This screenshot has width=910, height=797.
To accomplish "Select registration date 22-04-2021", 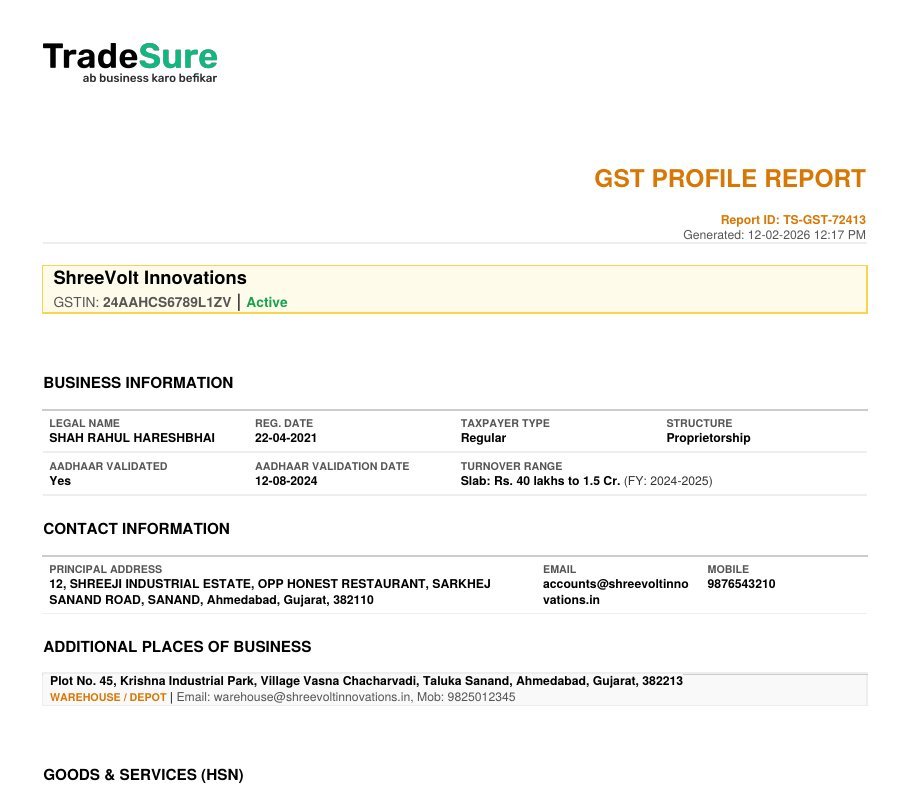I will 286,438.
